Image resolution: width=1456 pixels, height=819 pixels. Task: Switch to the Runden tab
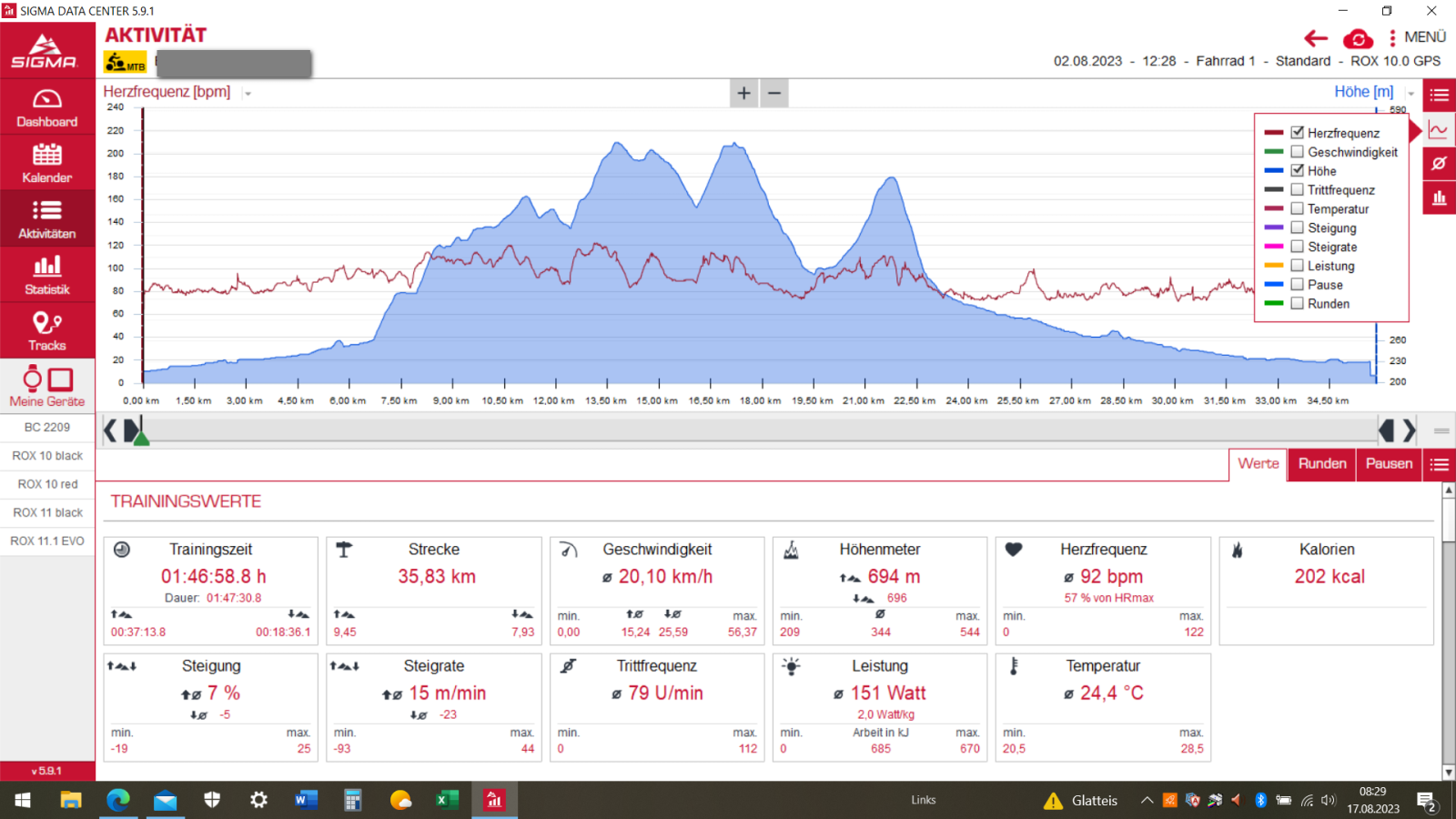pos(1321,464)
